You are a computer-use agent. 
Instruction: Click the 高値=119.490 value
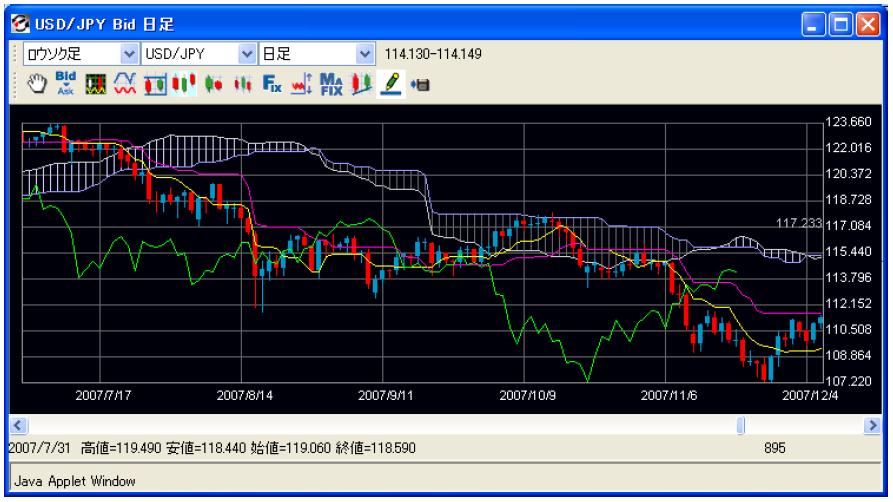[x=121, y=448]
